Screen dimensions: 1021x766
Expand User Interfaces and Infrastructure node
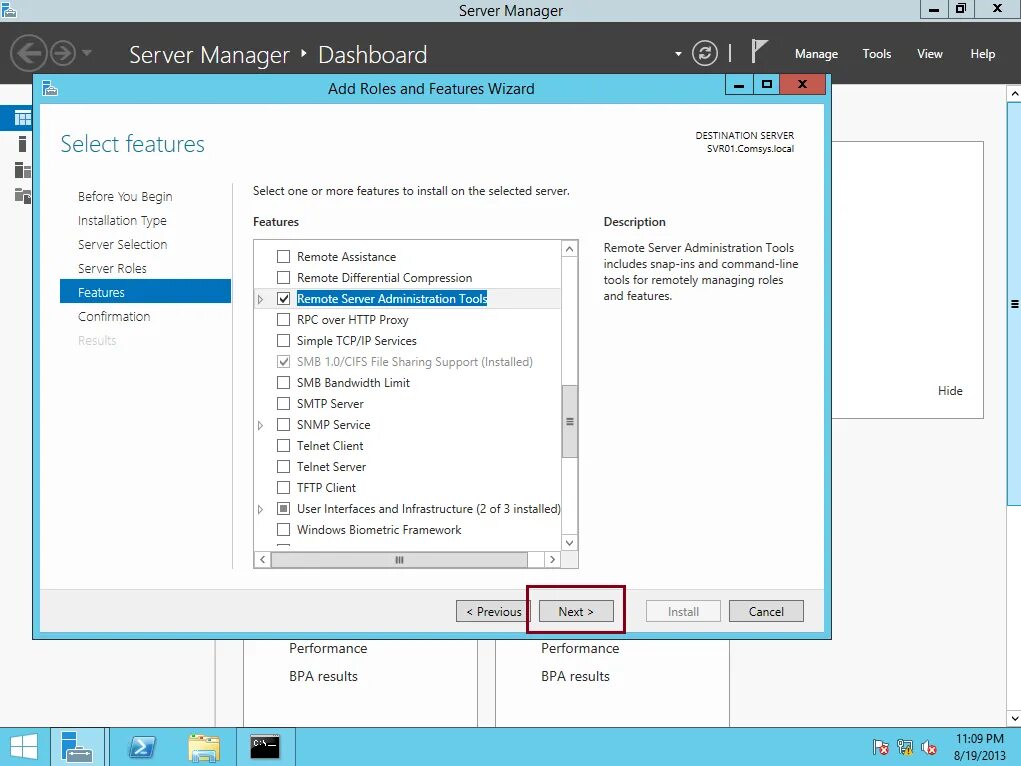click(260, 509)
